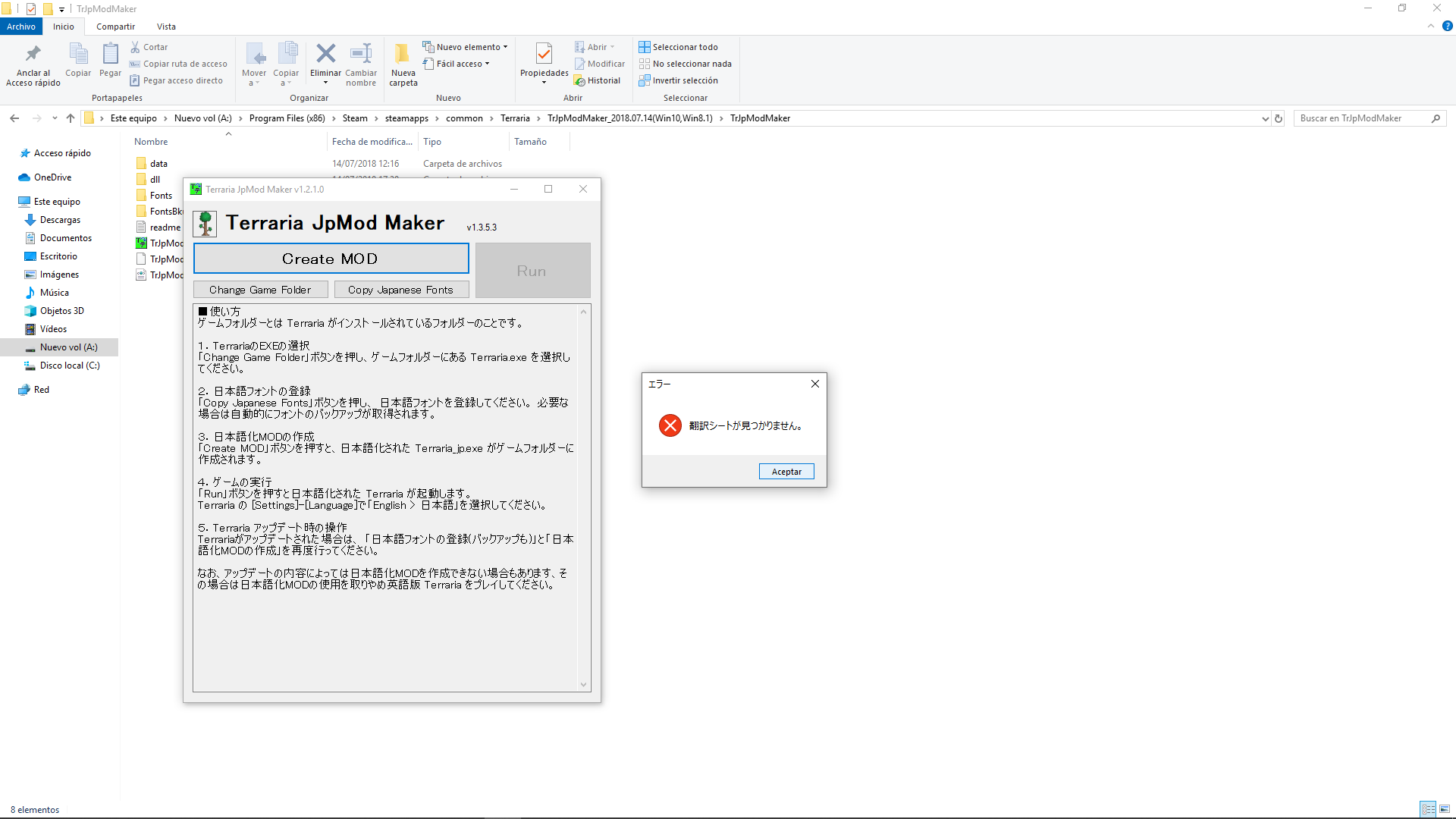Viewport: 1456px width, 819px height.
Task: Click Terraria in the breadcrumb path
Action: 515,118
